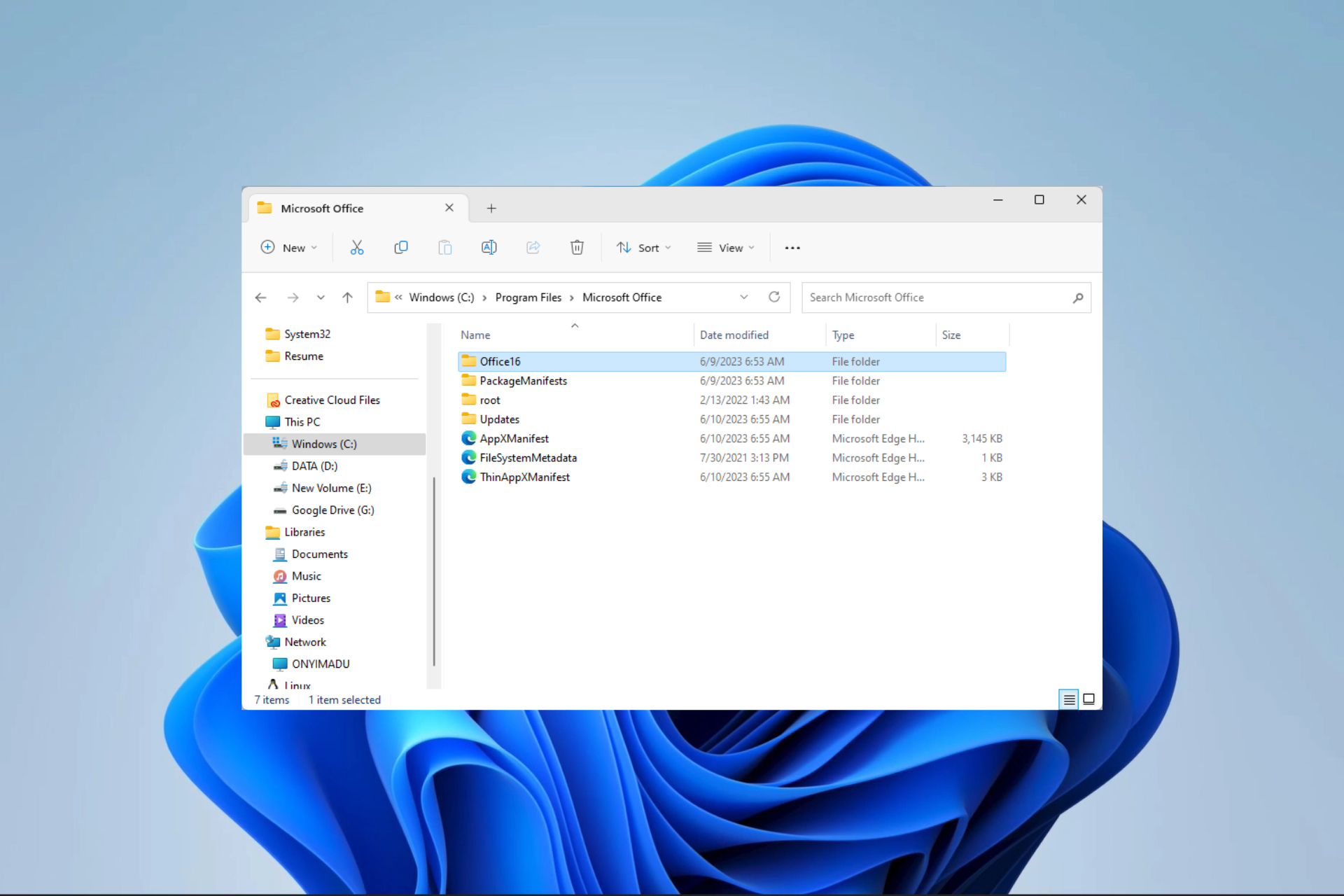Viewport: 1344px width, 896px height.
Task: Close the Microsoft Office tab
Action: coord(449,208)
